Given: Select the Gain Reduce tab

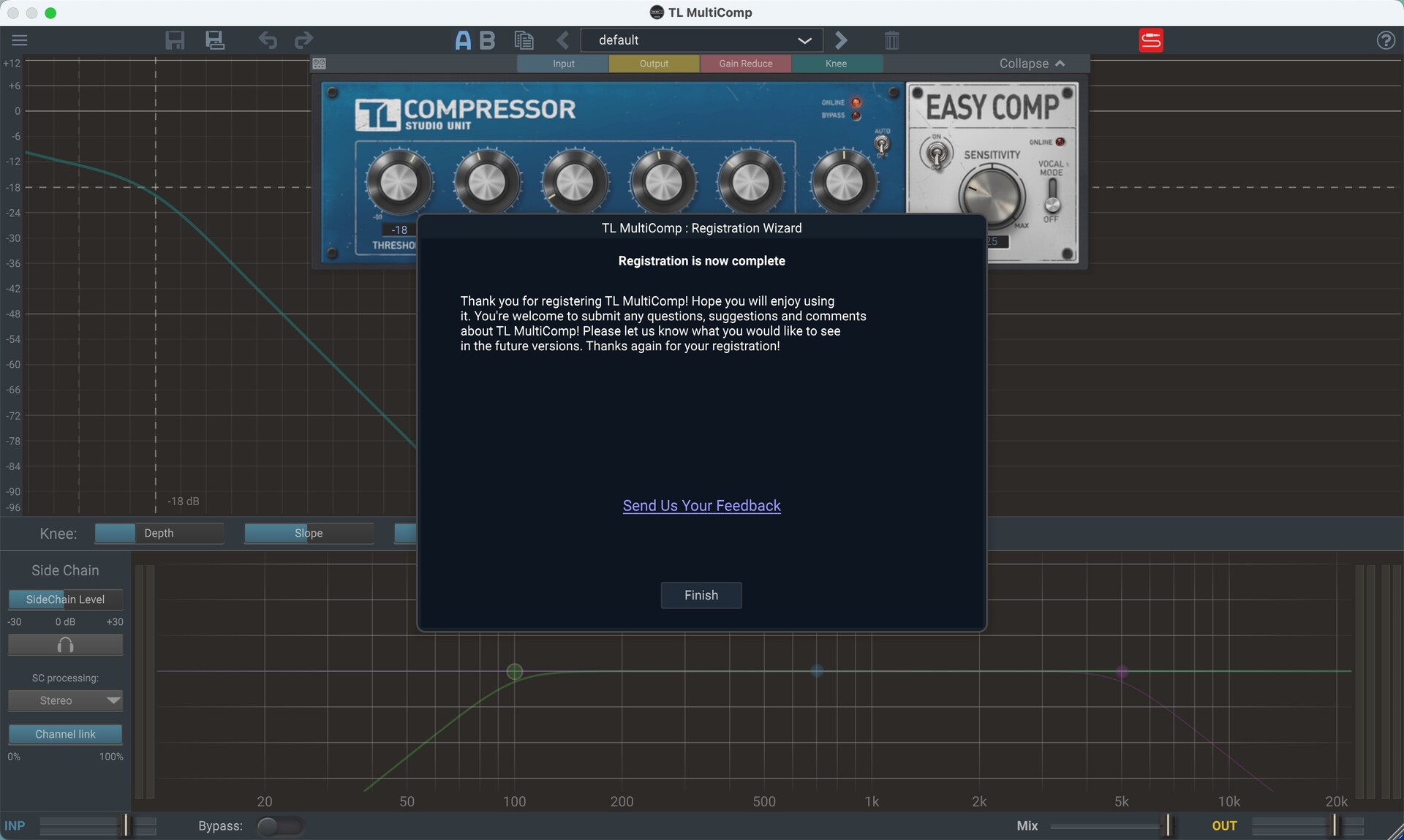Looking at the screenshot, I should pyautogui.click(x=745, y=64).
